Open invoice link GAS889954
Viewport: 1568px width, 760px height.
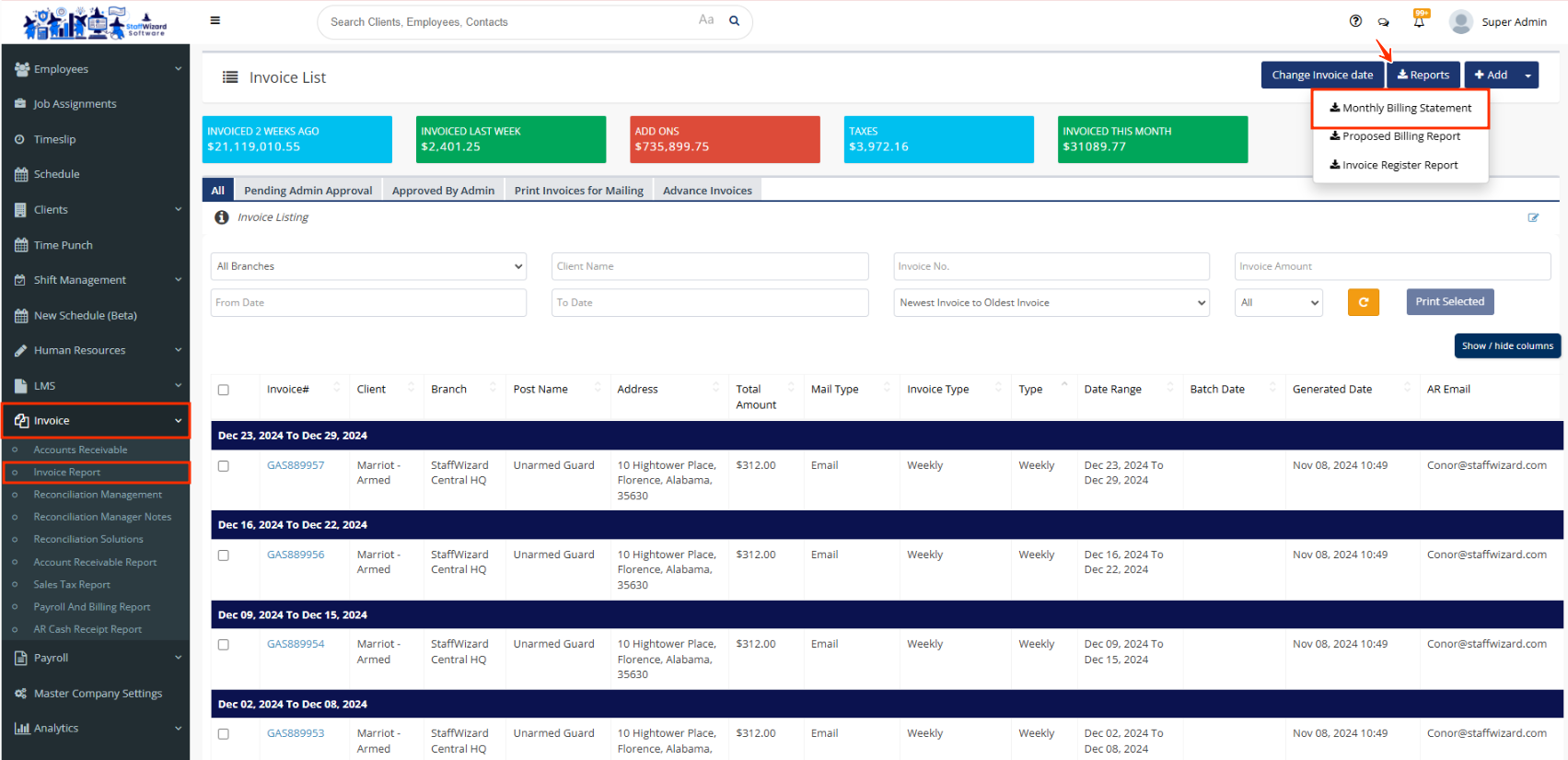pos(296,644)
